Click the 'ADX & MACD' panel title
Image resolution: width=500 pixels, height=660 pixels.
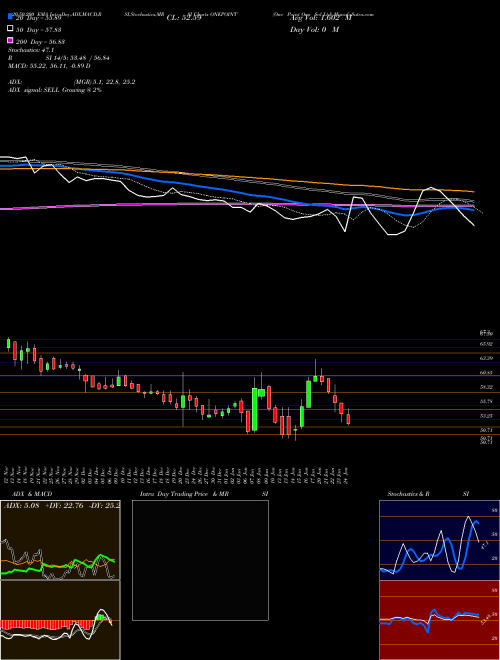point(32,494)
